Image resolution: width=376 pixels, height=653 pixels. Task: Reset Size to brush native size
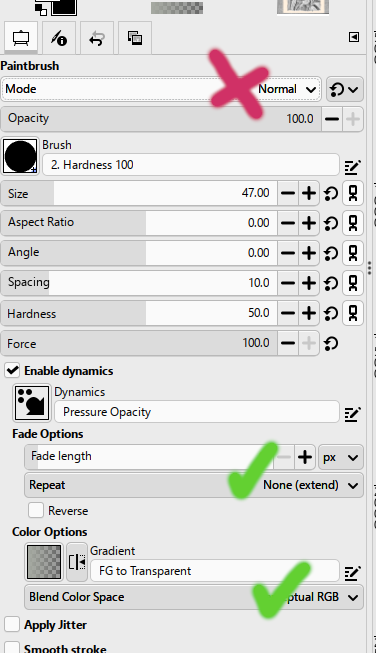click(x=331, y=193)
